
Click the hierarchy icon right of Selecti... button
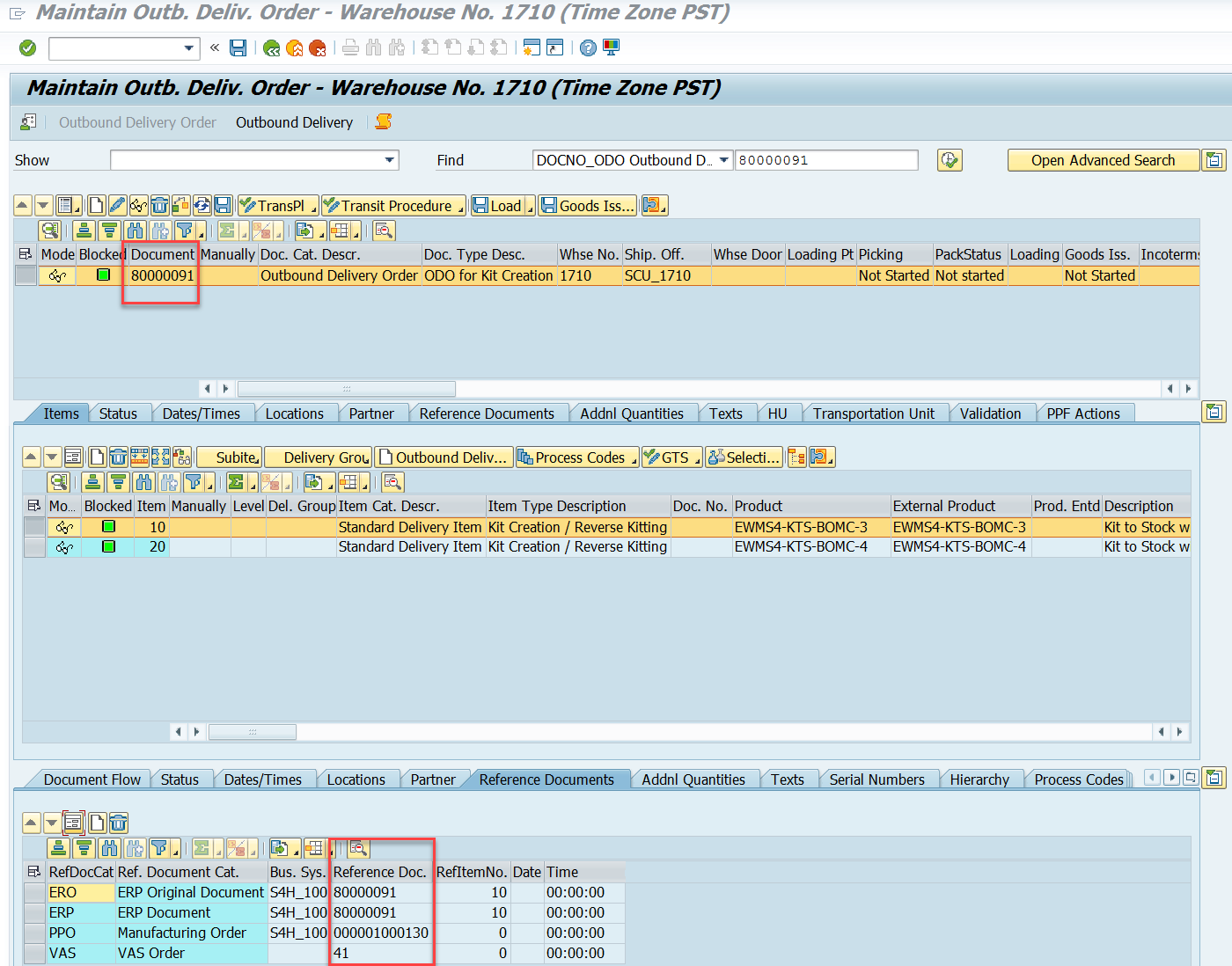(x=797, y=457)
